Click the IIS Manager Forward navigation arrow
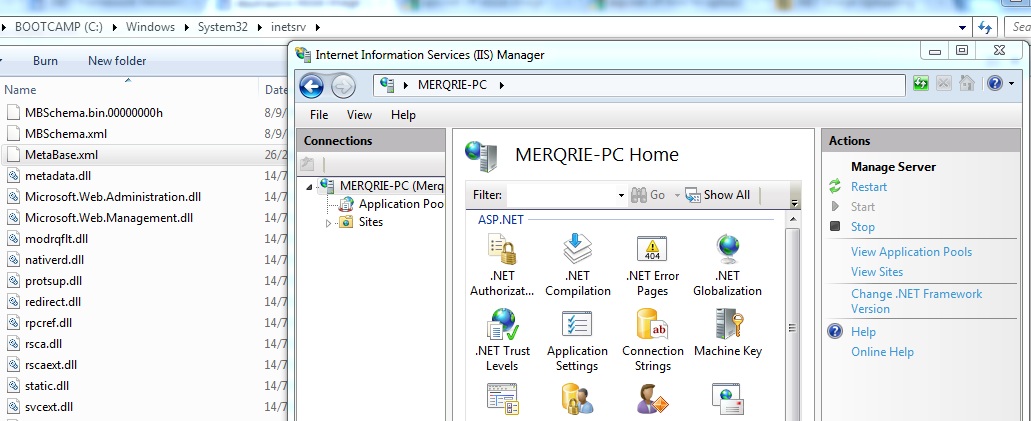 343,86
